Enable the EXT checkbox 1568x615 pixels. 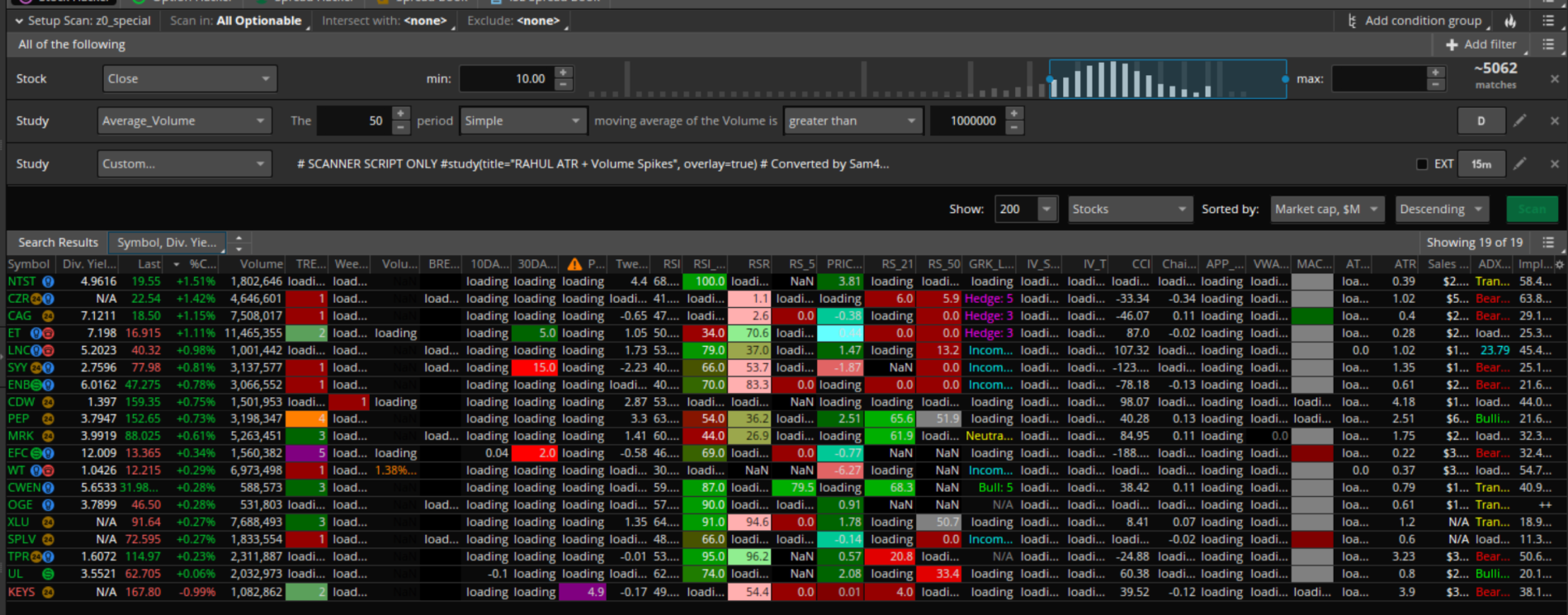click(1422, 164)
